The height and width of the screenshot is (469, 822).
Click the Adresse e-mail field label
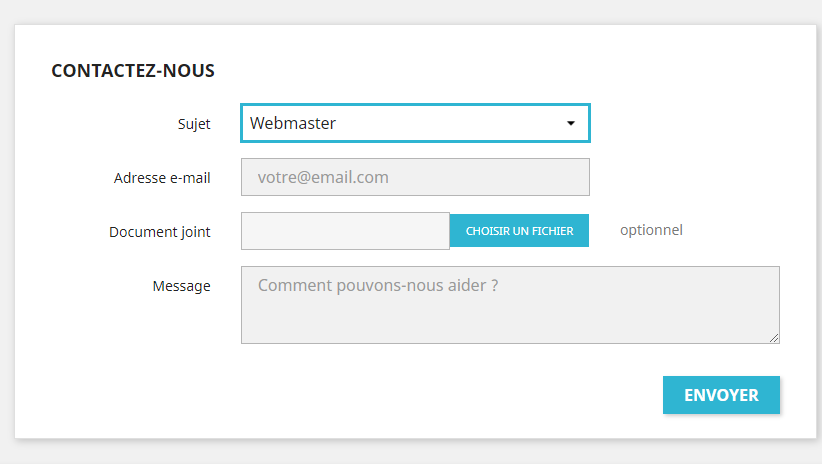point(162,178)
